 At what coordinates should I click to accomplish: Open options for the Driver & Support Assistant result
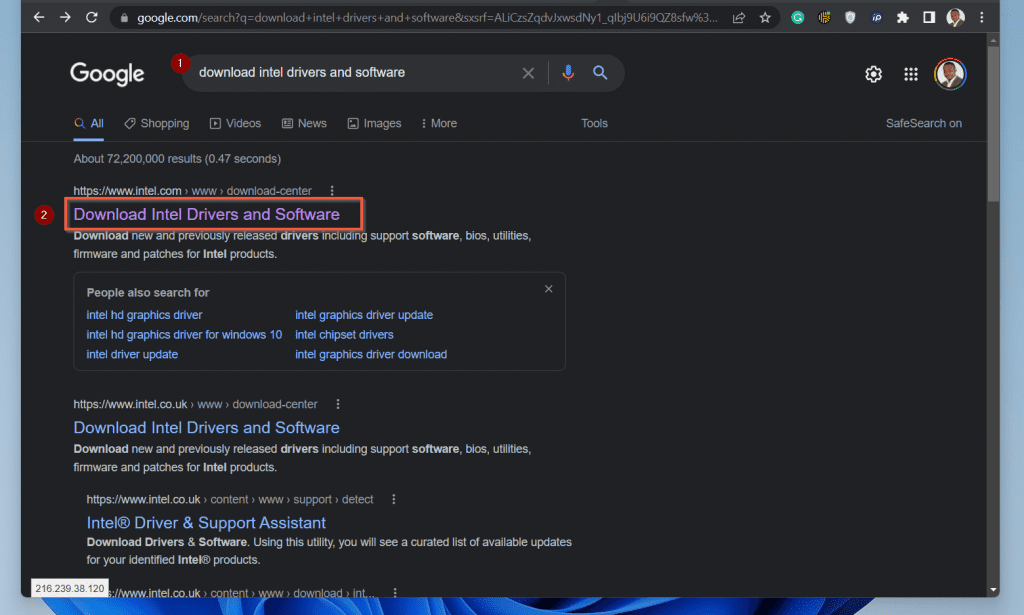tap(393, 499)
